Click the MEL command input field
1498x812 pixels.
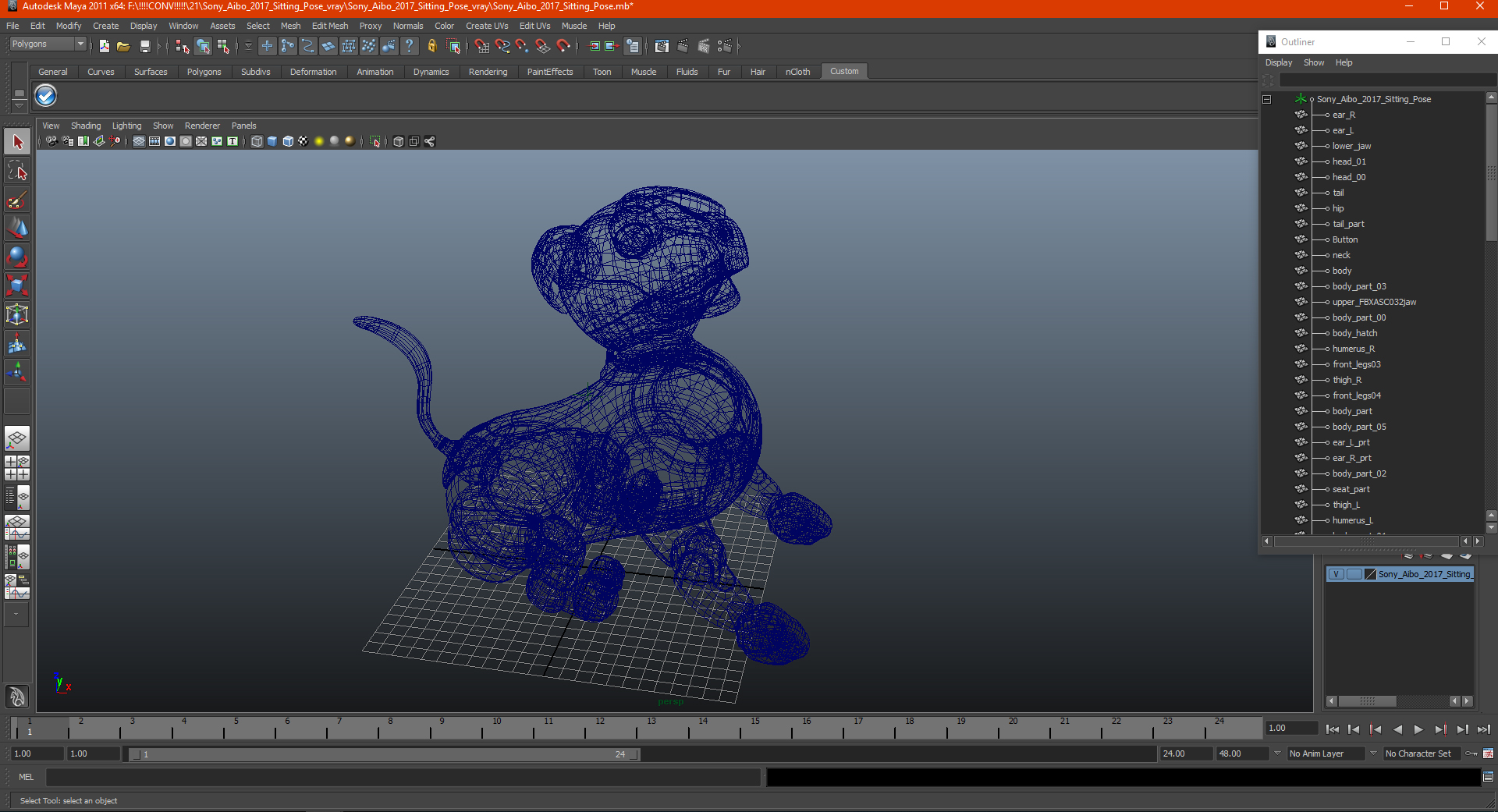pyautogui.click(x=403, y=777)
